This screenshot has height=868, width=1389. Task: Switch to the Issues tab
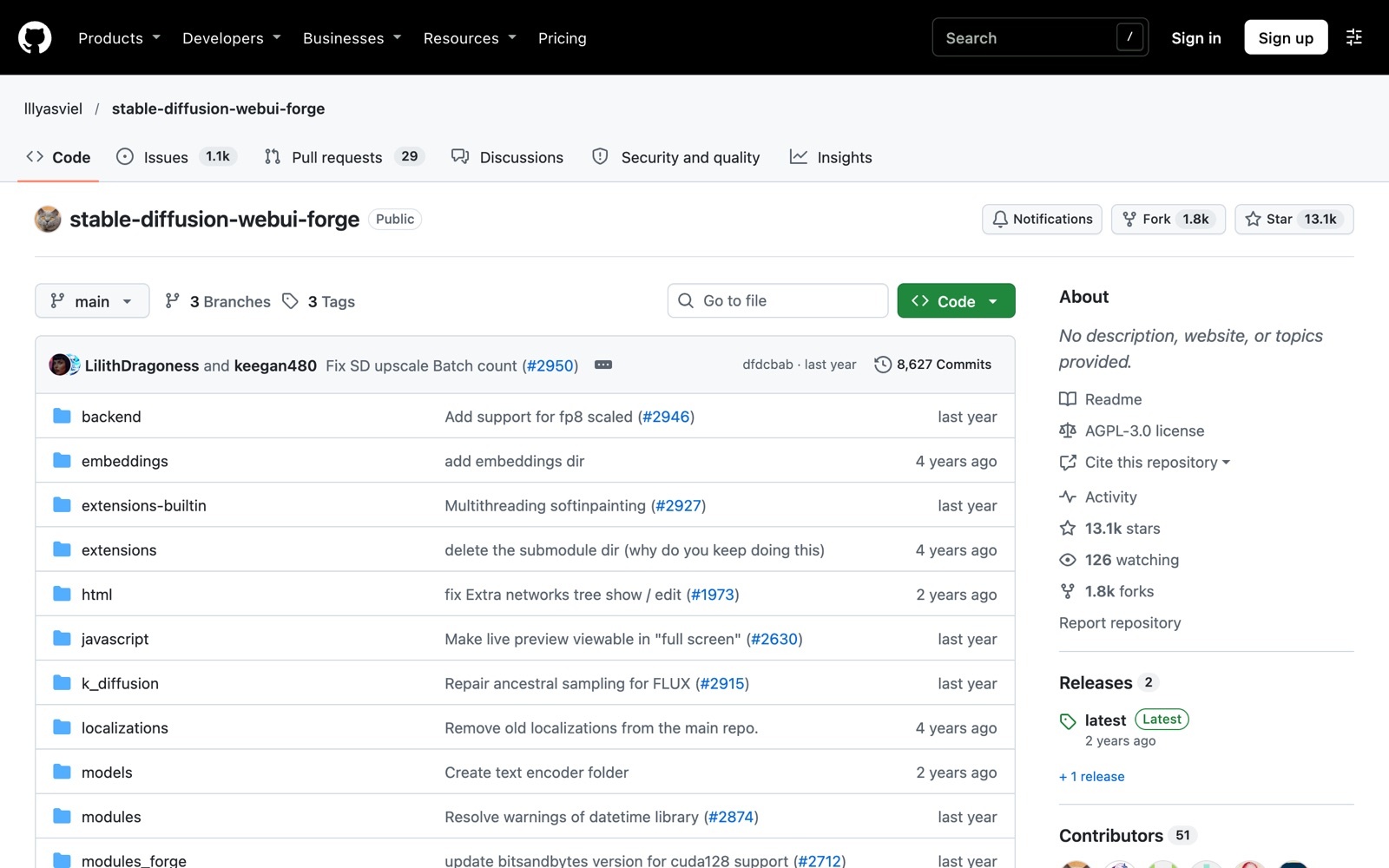point(176,156)
